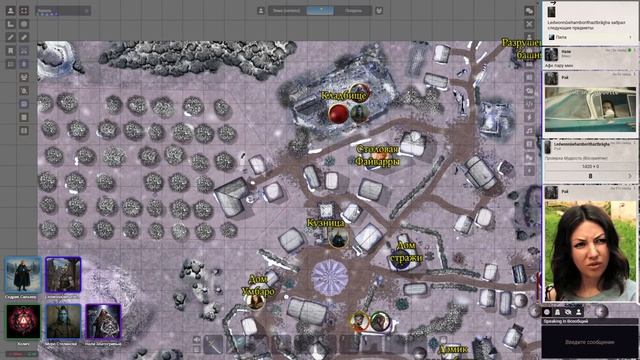
Task: Select the highlighted active tool in left sub-toolbar
Action: [x=24, y=104]
